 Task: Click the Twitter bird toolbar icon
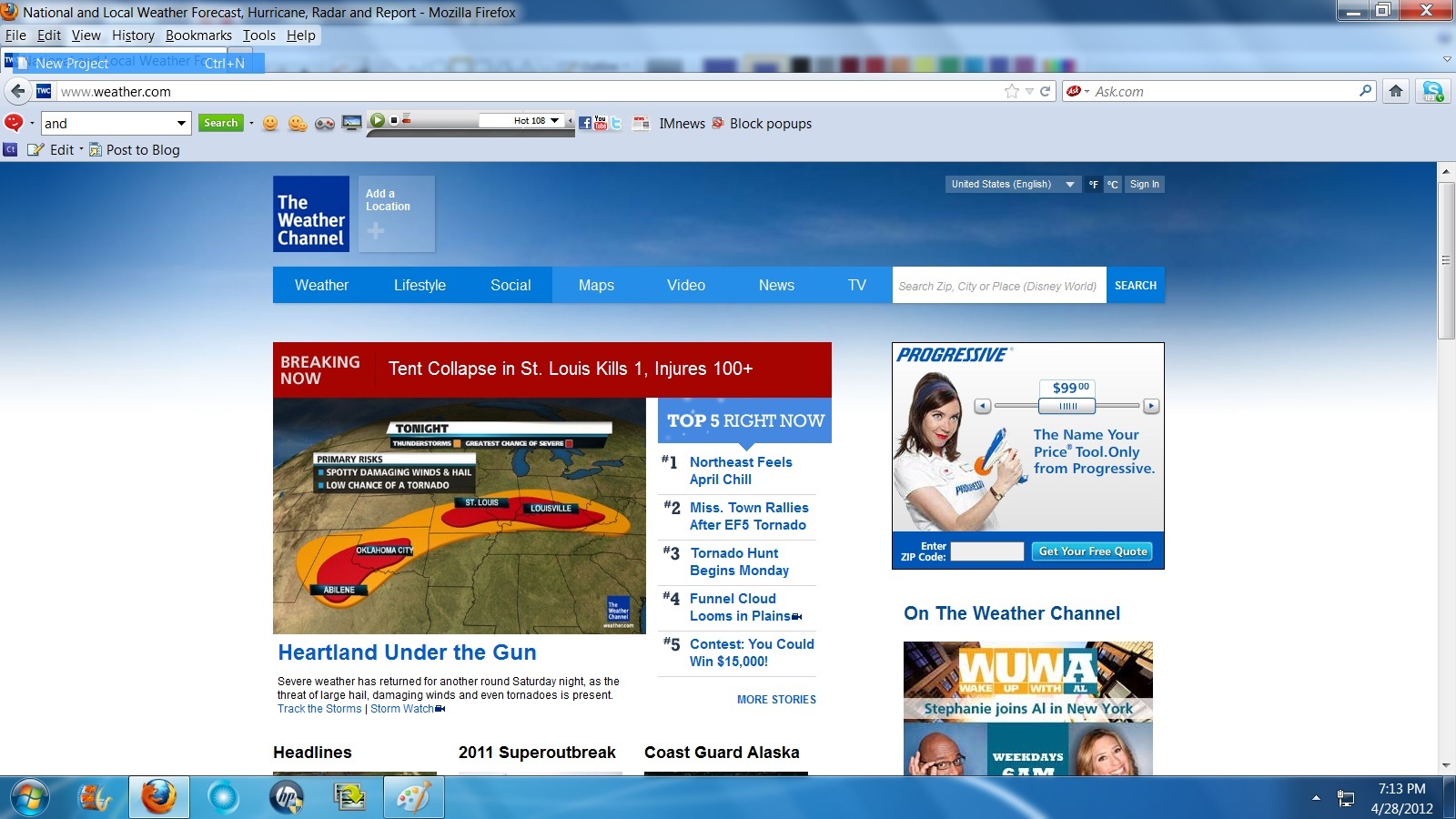tap(616, 123)
